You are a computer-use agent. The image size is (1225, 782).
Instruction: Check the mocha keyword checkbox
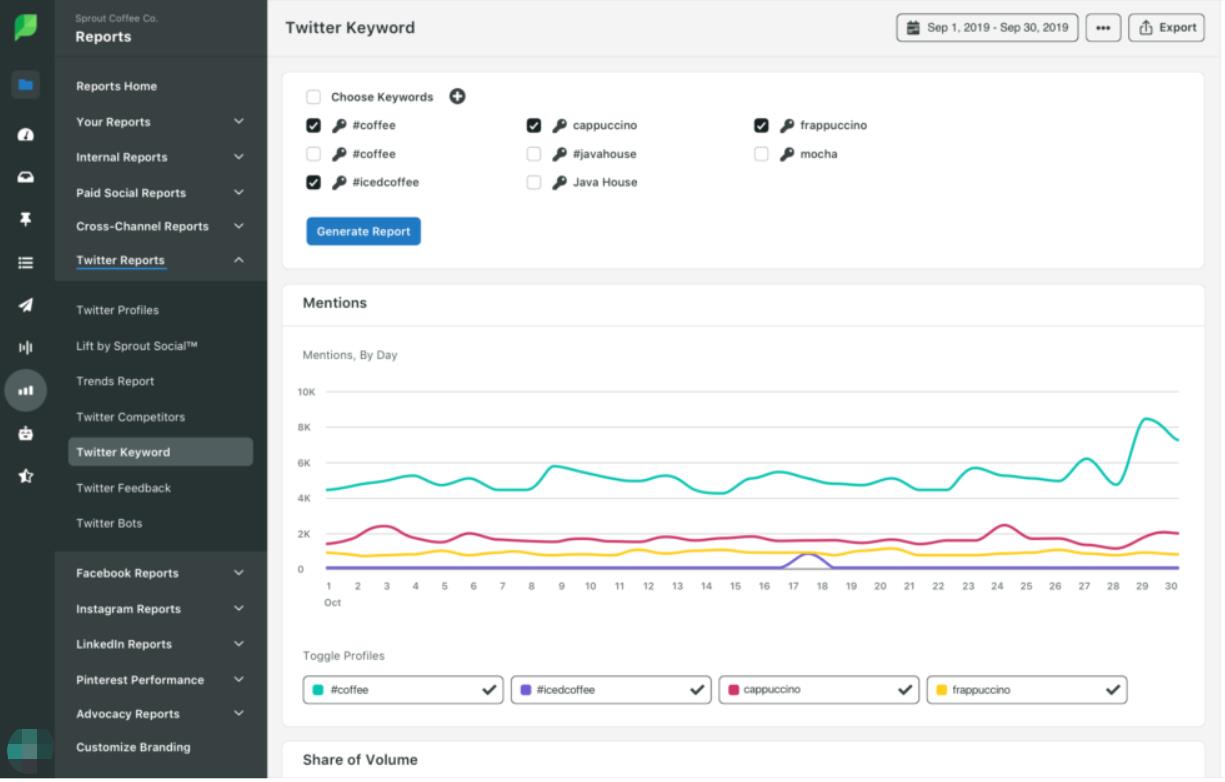(761, 154)
